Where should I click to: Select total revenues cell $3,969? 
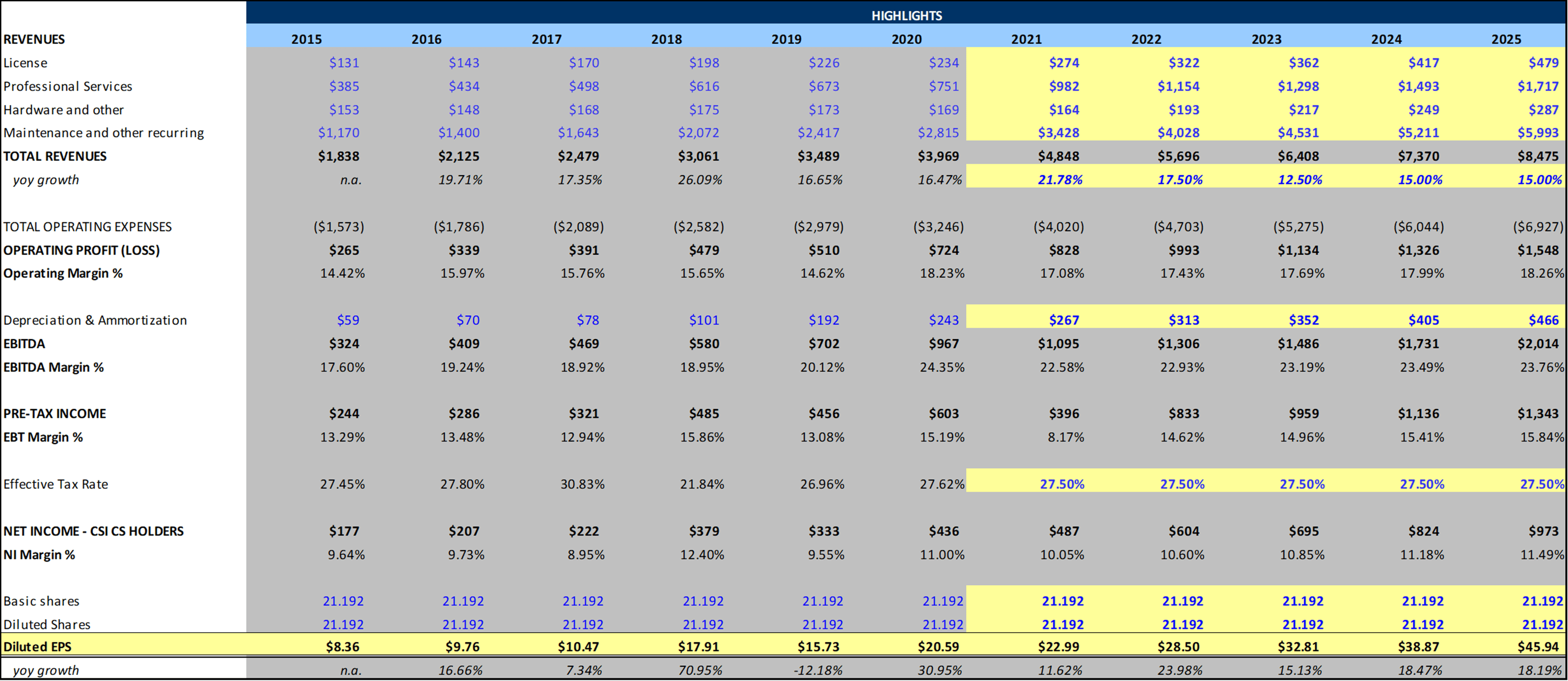pyautogui.click(x=938, y=156)
